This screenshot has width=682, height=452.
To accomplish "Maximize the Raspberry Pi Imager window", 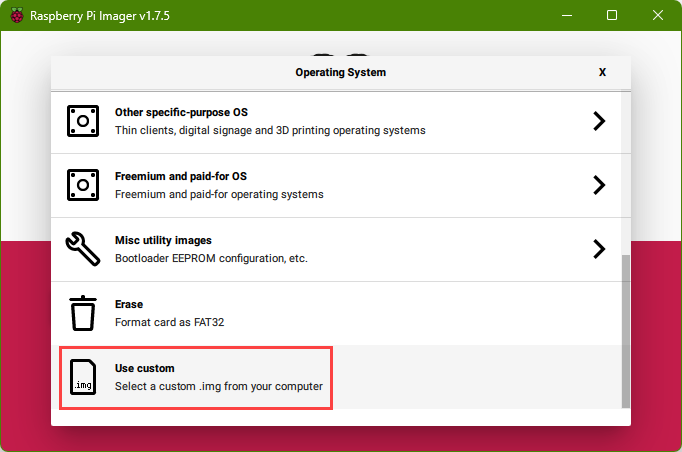I will pos(612,15).
